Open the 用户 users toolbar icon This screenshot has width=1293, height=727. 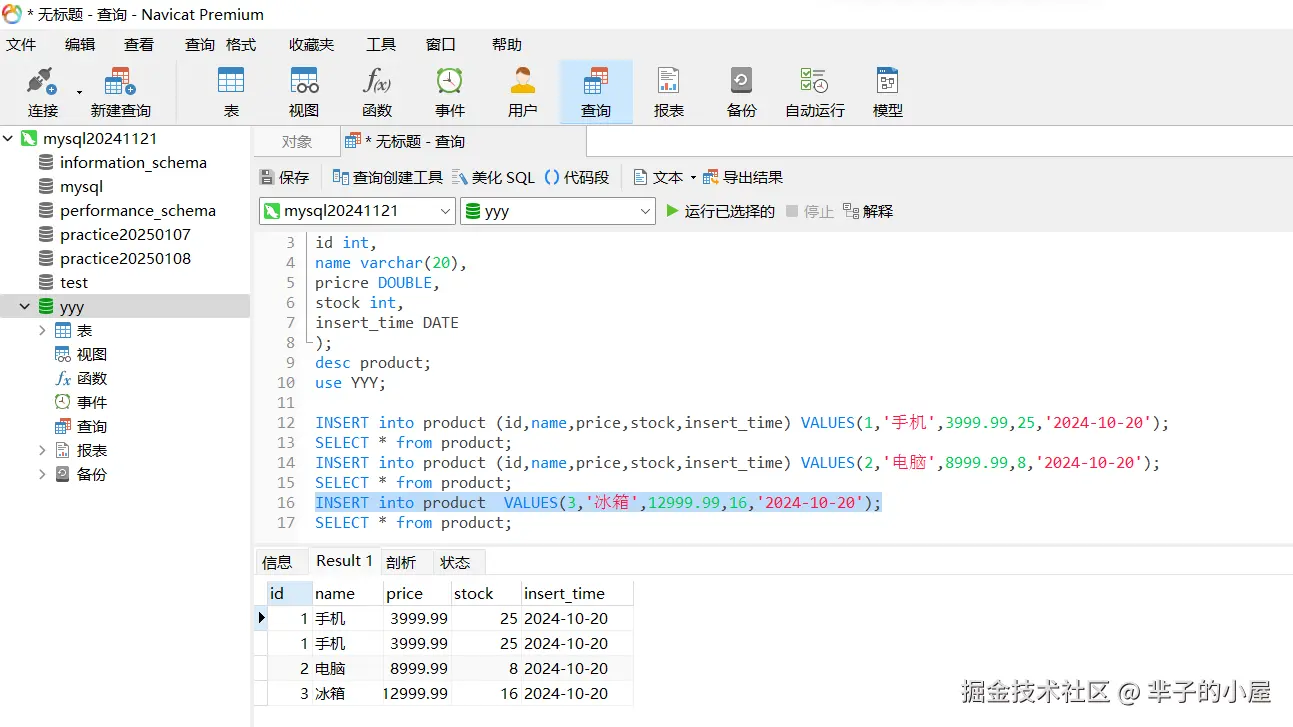[x=523, y=92]
